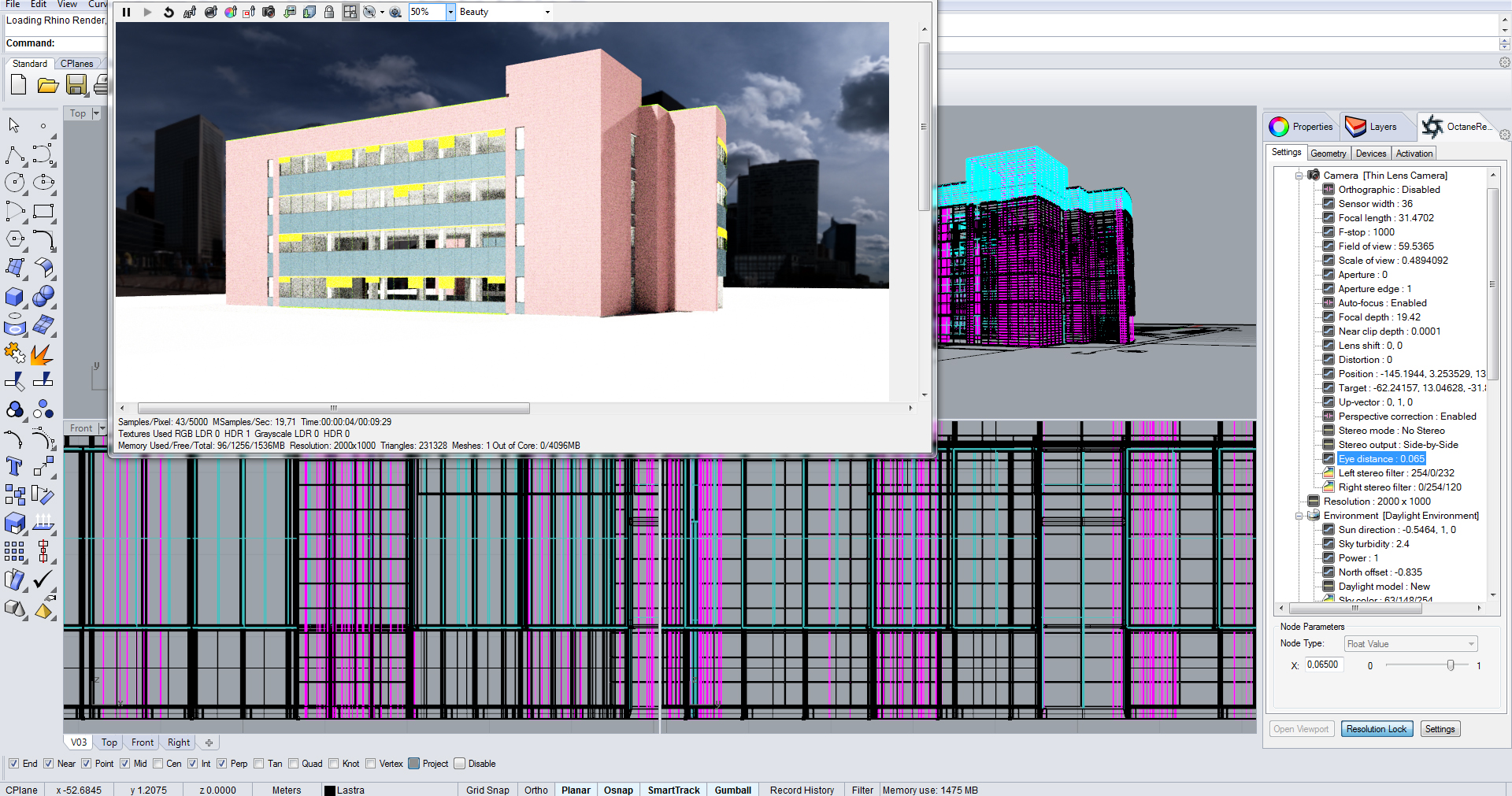Screen dimensions: 1512x796
Task: Select the Circle tool
Action: tap(15, 183)
